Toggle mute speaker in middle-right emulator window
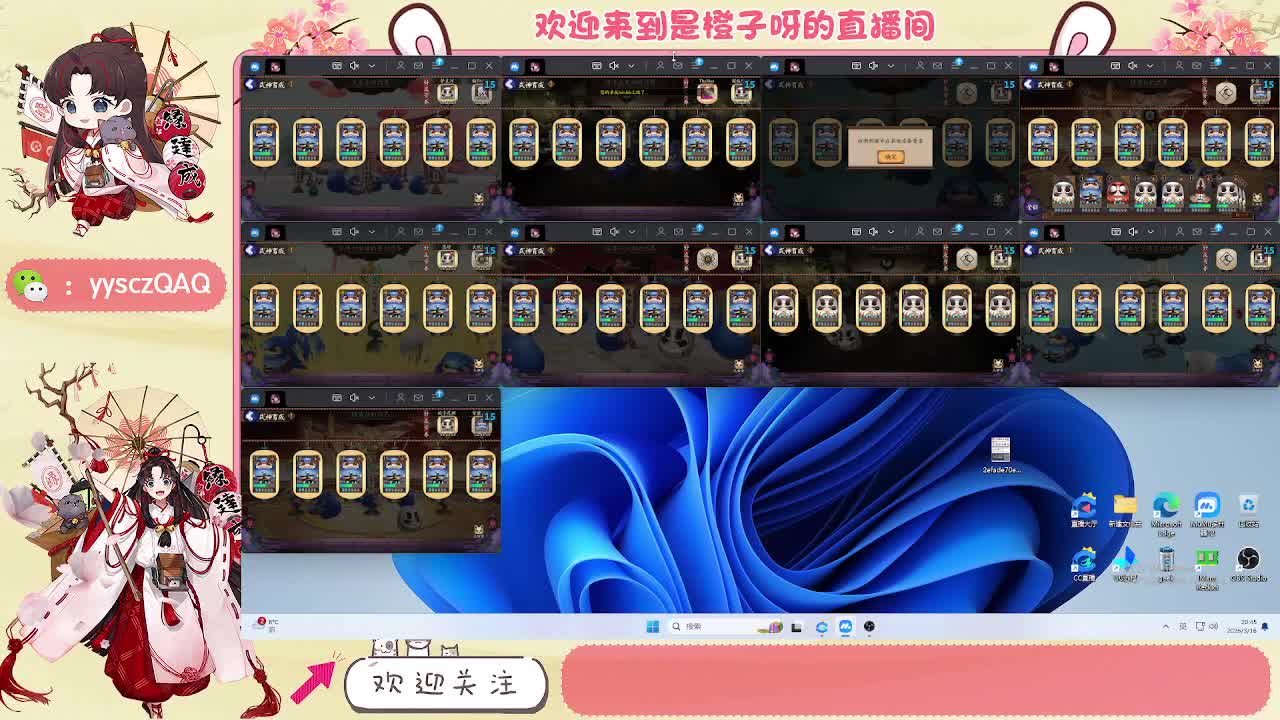1280x720 pixels. point(1132,232)
